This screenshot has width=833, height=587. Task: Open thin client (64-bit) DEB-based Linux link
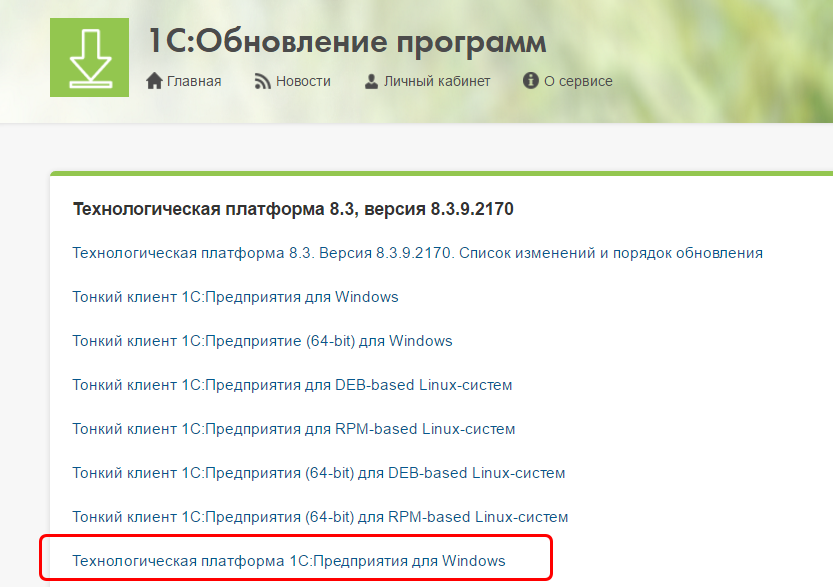pyautogui.click(x=318, y=473)
